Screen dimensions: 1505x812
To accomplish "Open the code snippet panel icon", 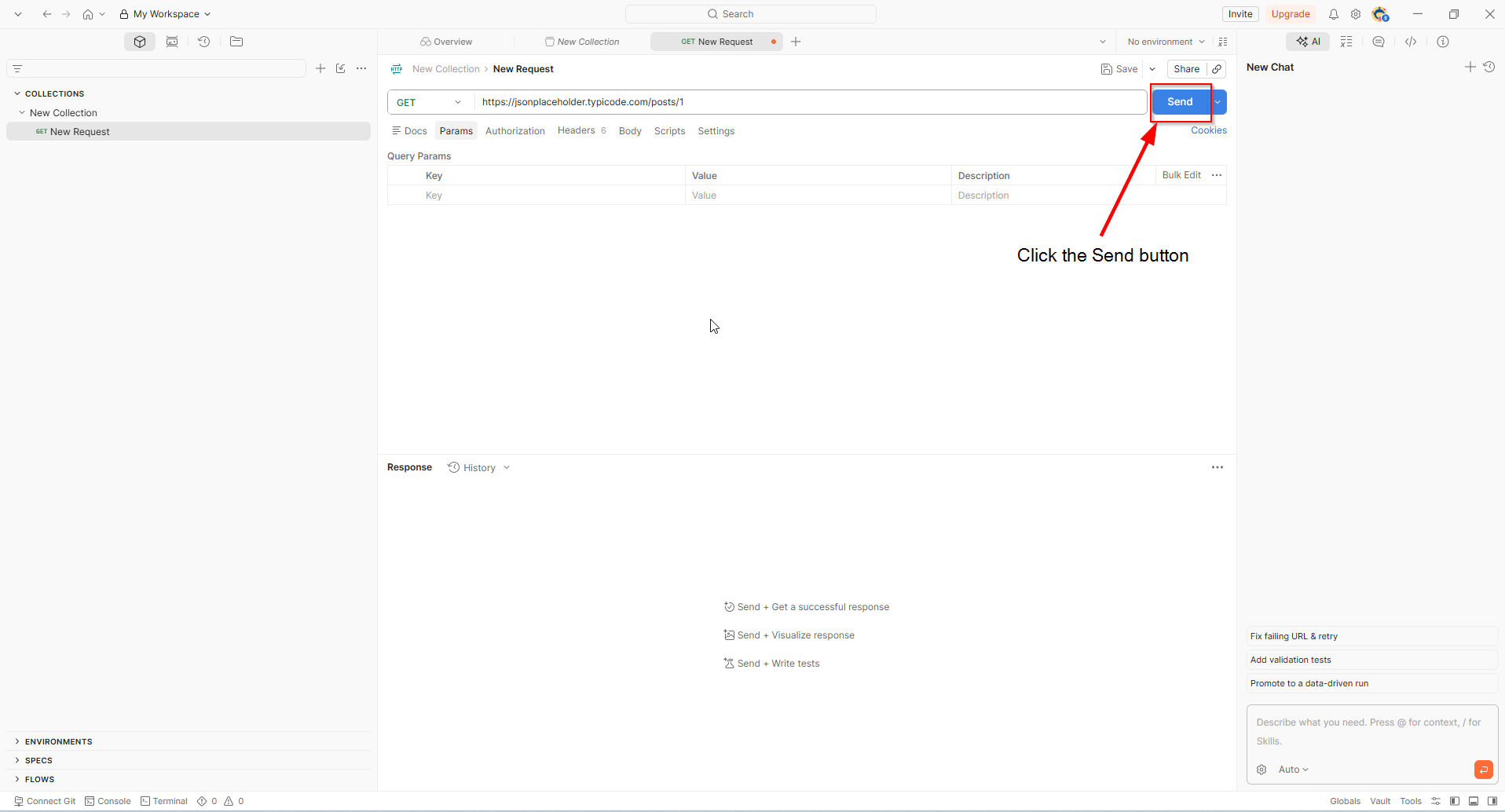I will pyautogui.click(x=1411, y=42).
